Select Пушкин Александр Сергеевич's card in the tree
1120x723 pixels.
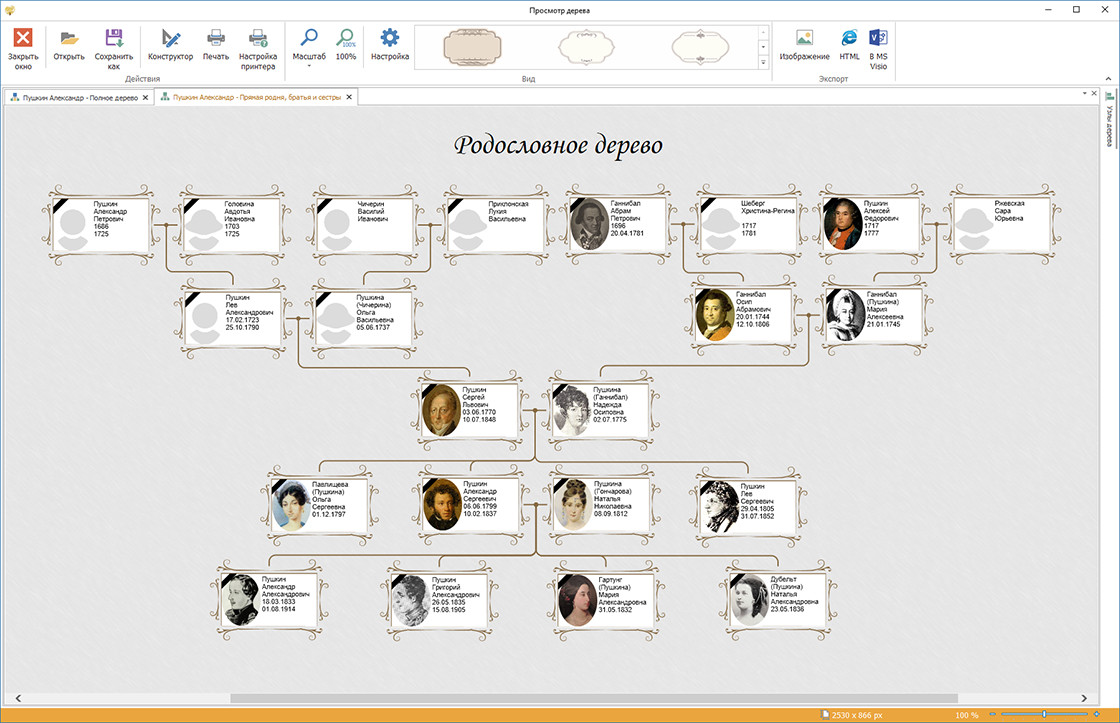coord(471,503)
